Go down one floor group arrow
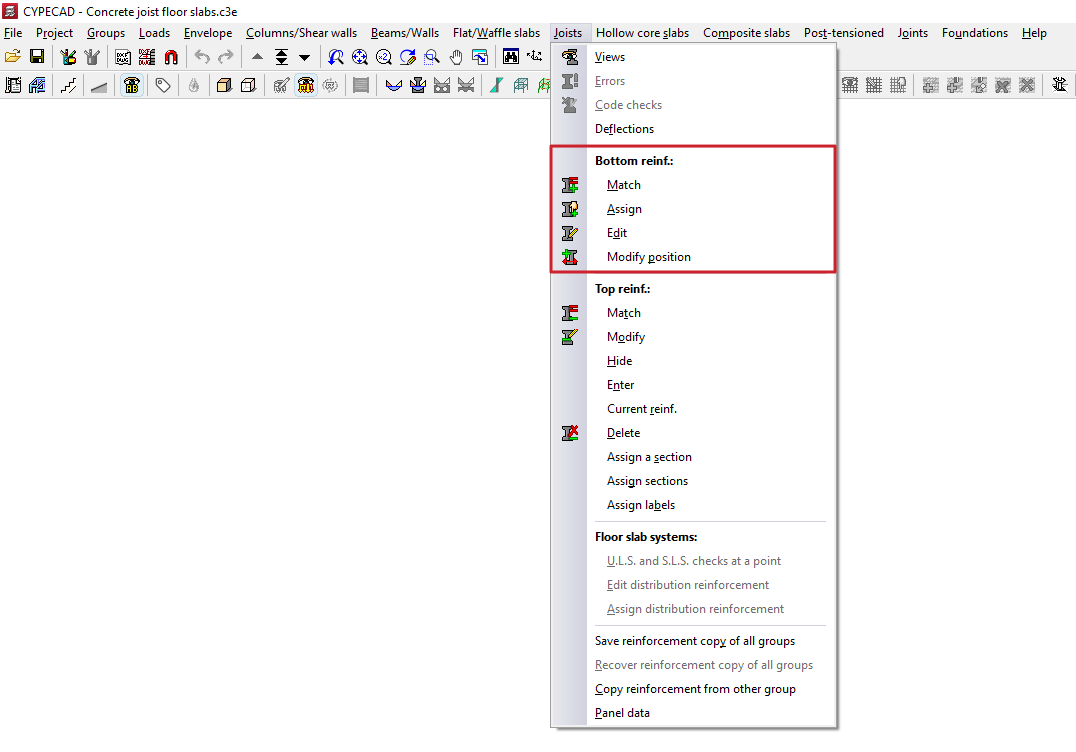The image size is (1076, 752). point(305,57)
